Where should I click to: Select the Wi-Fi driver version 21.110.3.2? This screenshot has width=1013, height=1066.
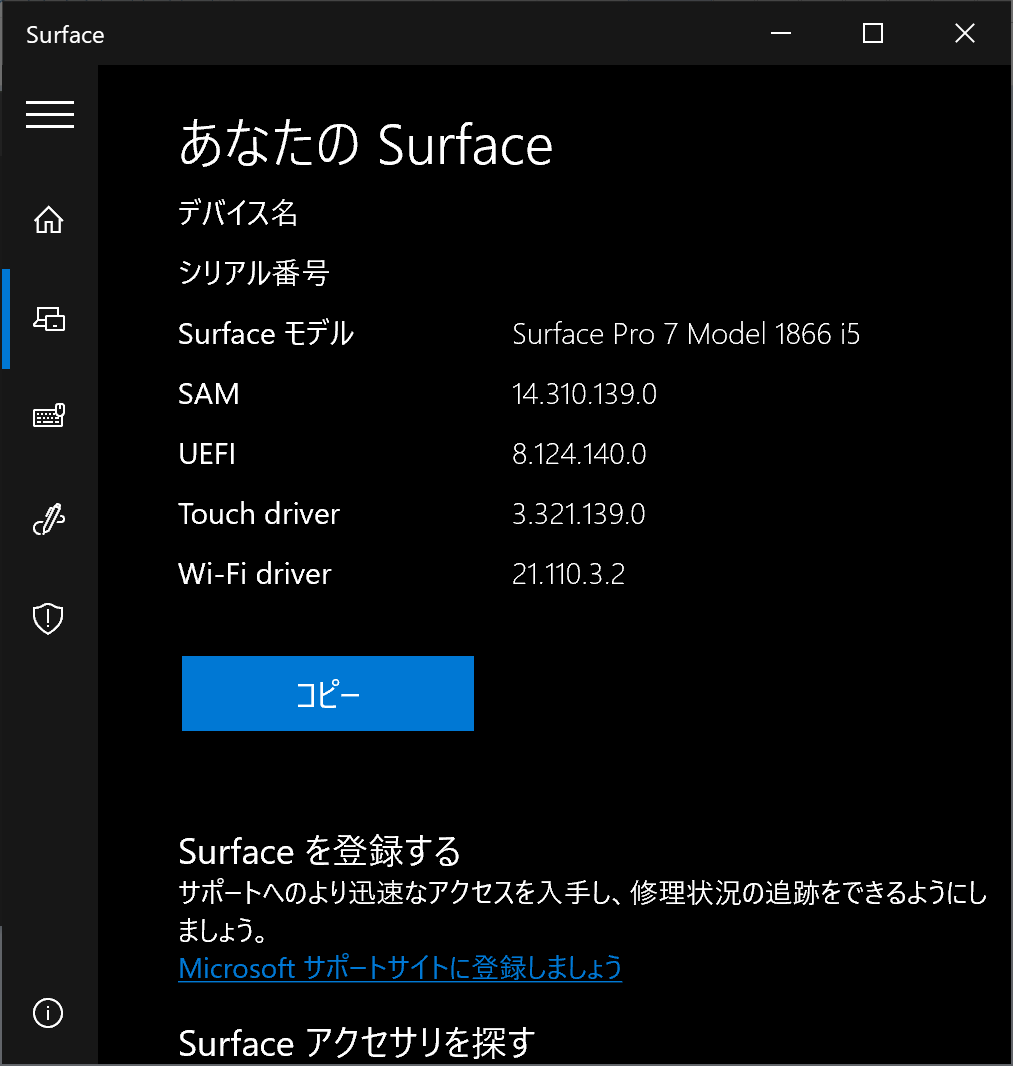(568, 574)
